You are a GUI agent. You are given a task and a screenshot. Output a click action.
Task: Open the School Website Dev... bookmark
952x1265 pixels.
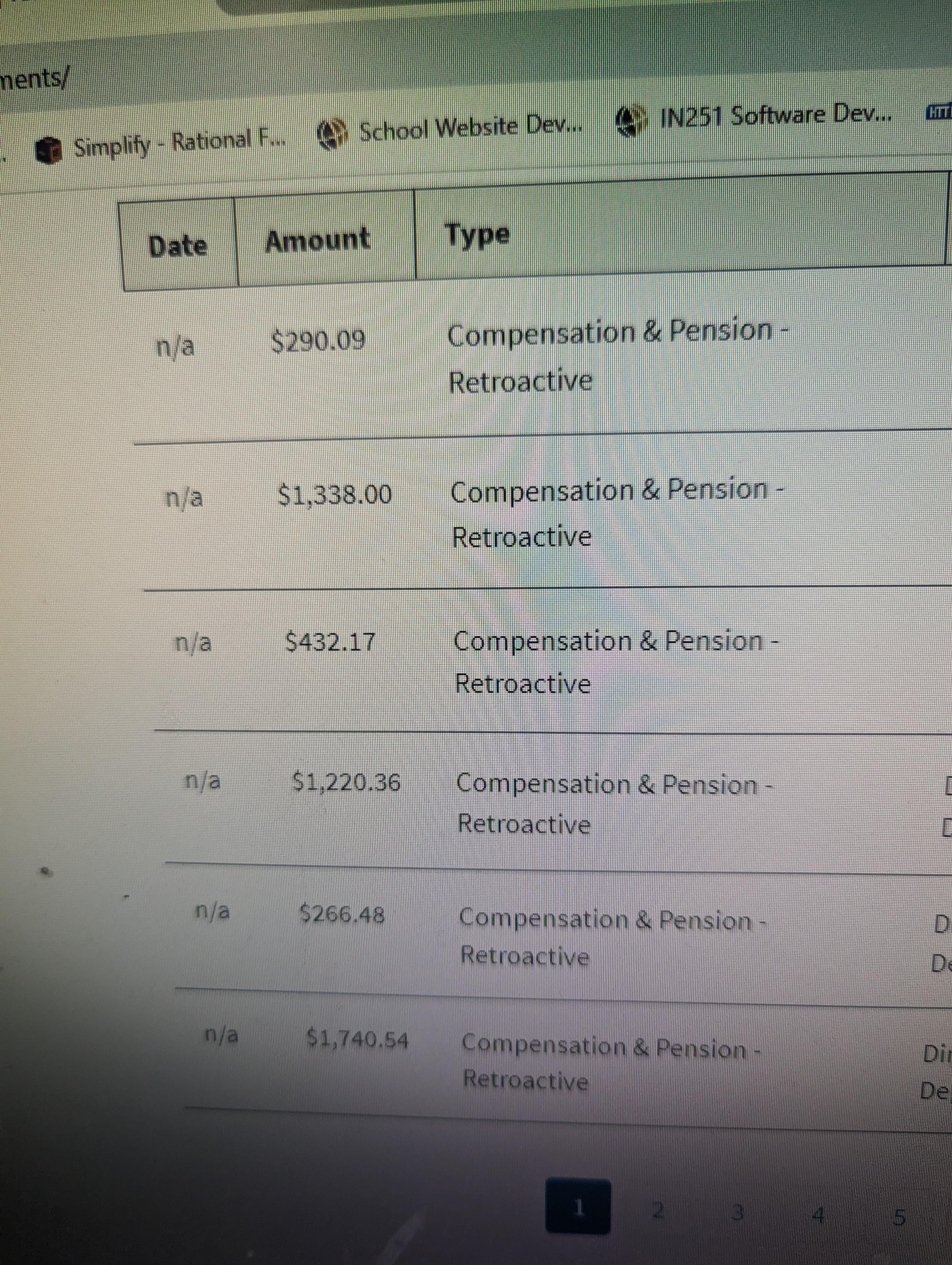point(470,129)
